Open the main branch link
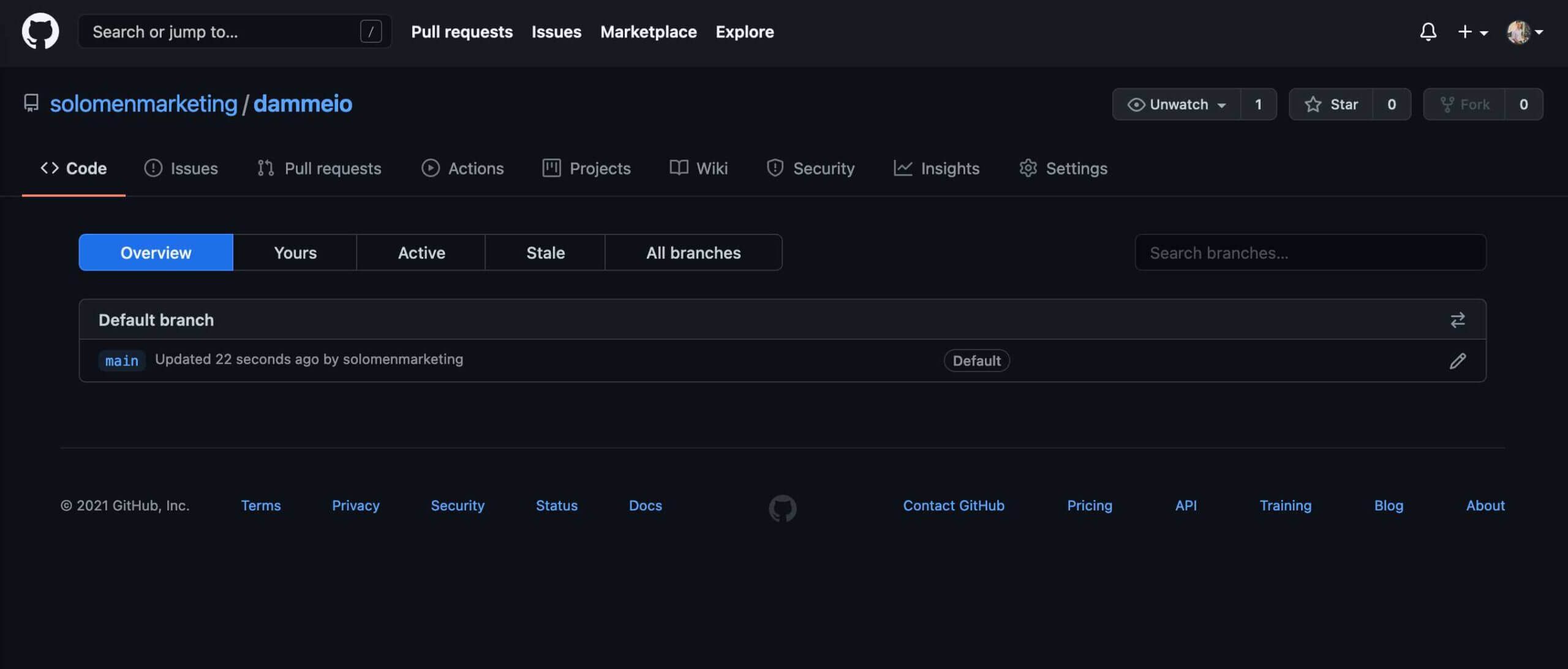Image resolution: width=1568 pixels, height=669 pixels. (x=122, y=361)
